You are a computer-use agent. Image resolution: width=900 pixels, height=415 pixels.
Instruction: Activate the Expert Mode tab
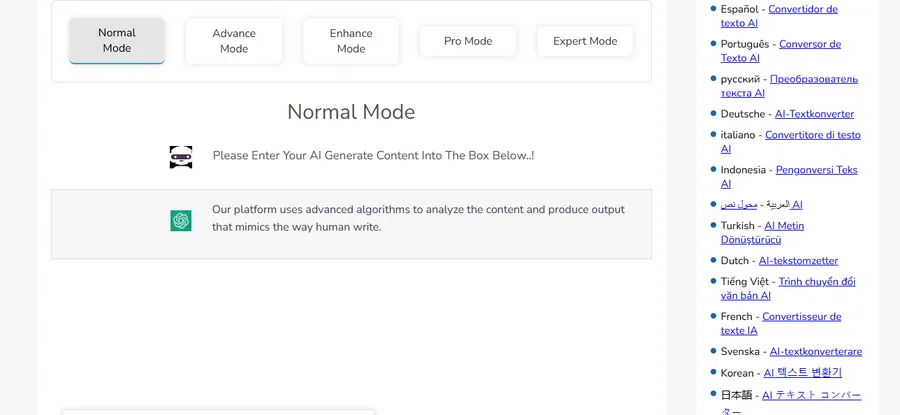point(585,41)
